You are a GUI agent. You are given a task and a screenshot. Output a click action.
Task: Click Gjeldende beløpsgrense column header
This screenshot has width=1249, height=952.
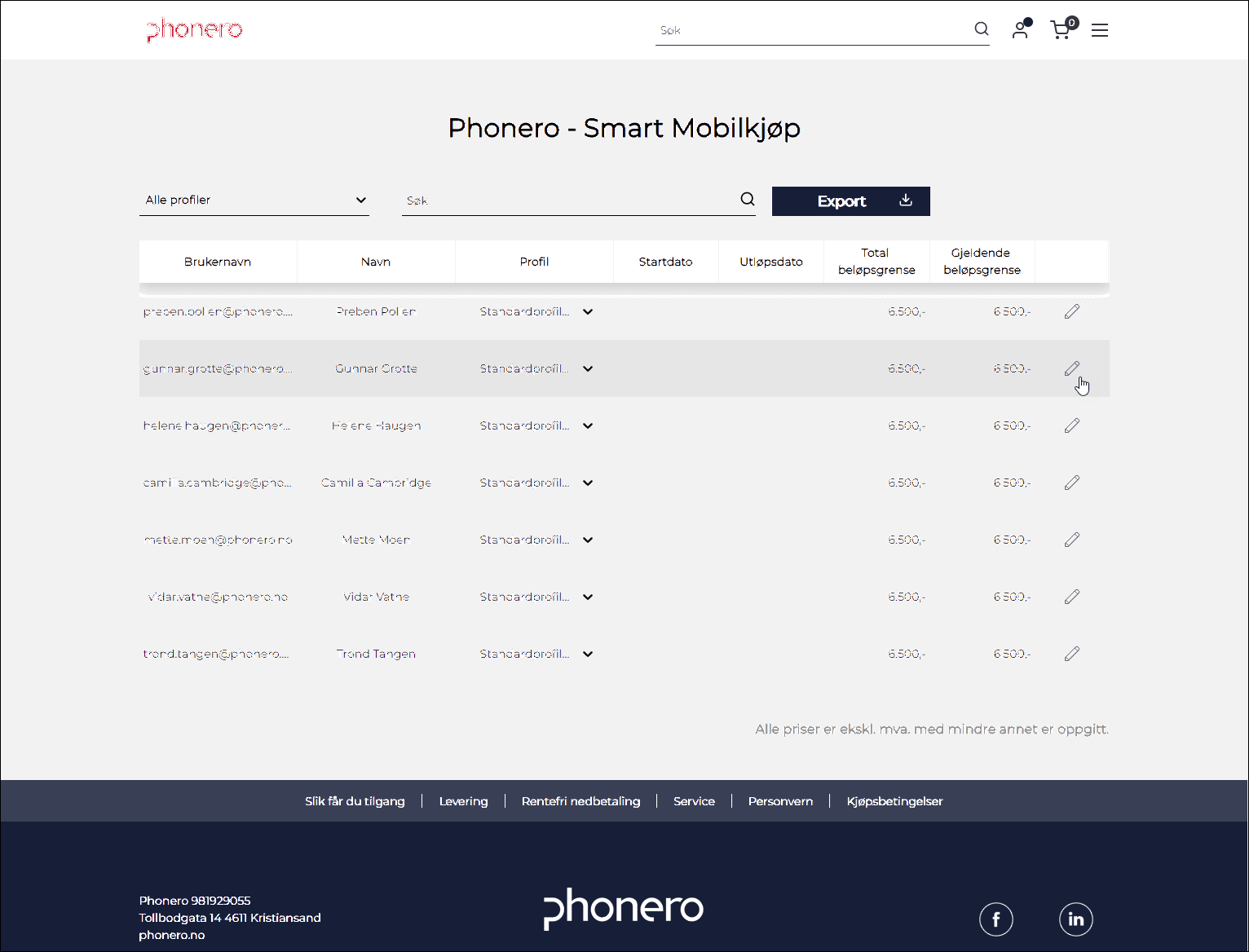pos(982,262)
